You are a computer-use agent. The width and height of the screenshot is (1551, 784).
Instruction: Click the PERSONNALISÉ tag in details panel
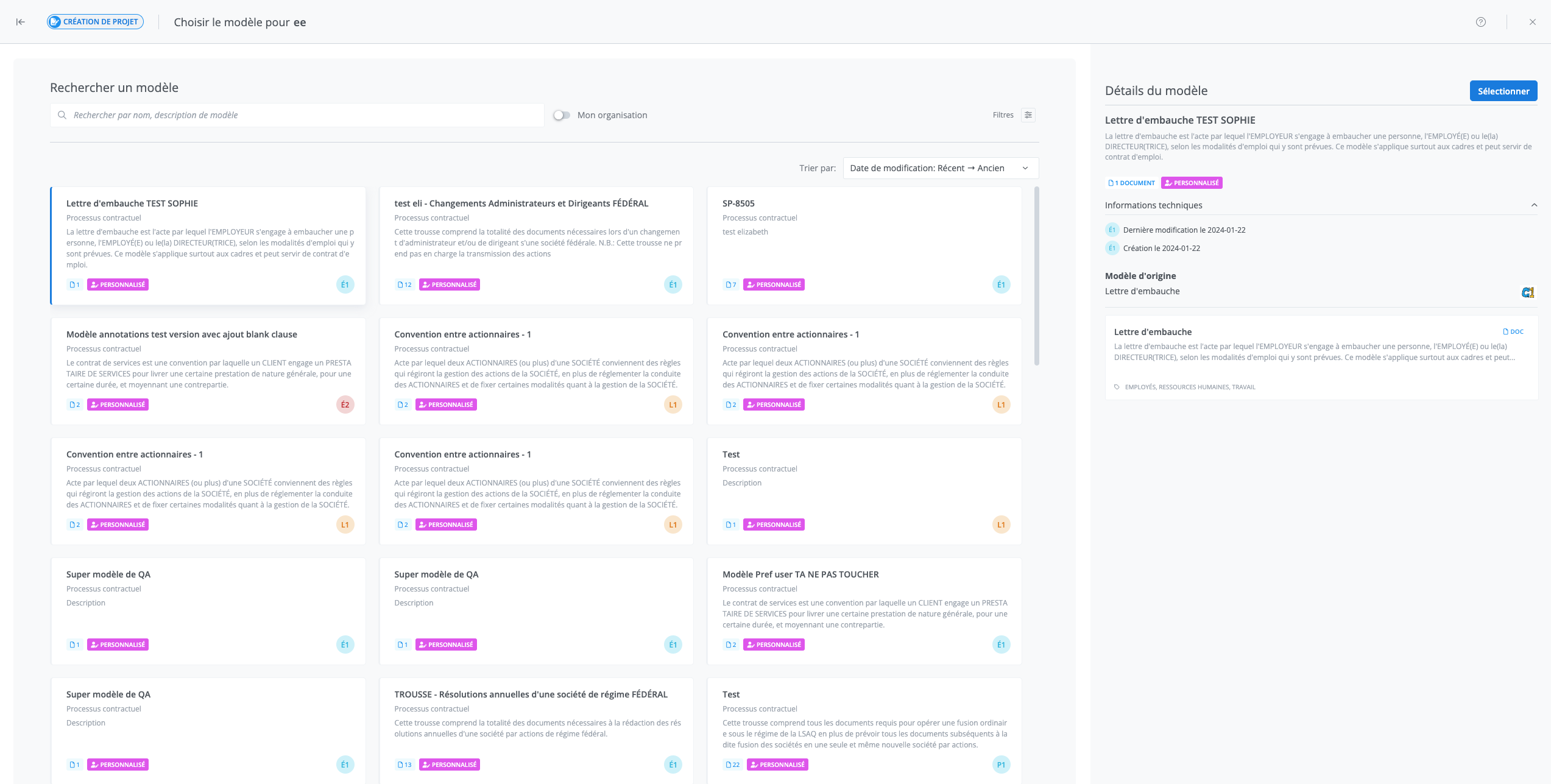[1191, 183]
